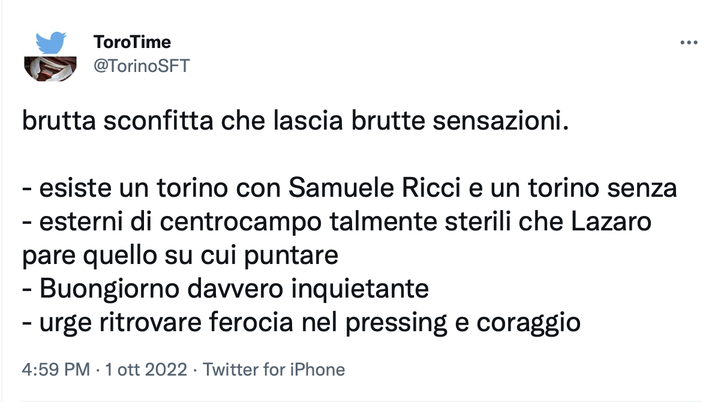Click the blue Twitter bird logo

point(51,43)
